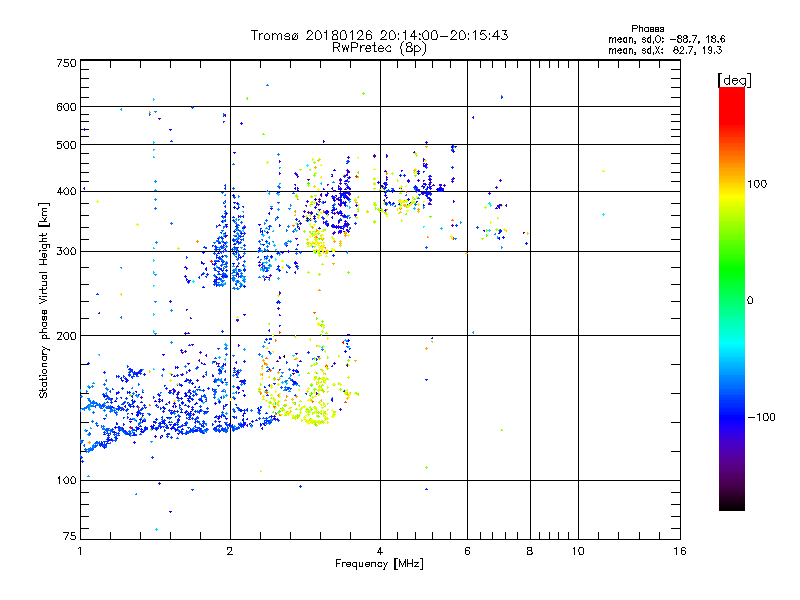Click the colorbar label '100'
Viewport: 800px width, 600px height.
click(x=757, y=184)
